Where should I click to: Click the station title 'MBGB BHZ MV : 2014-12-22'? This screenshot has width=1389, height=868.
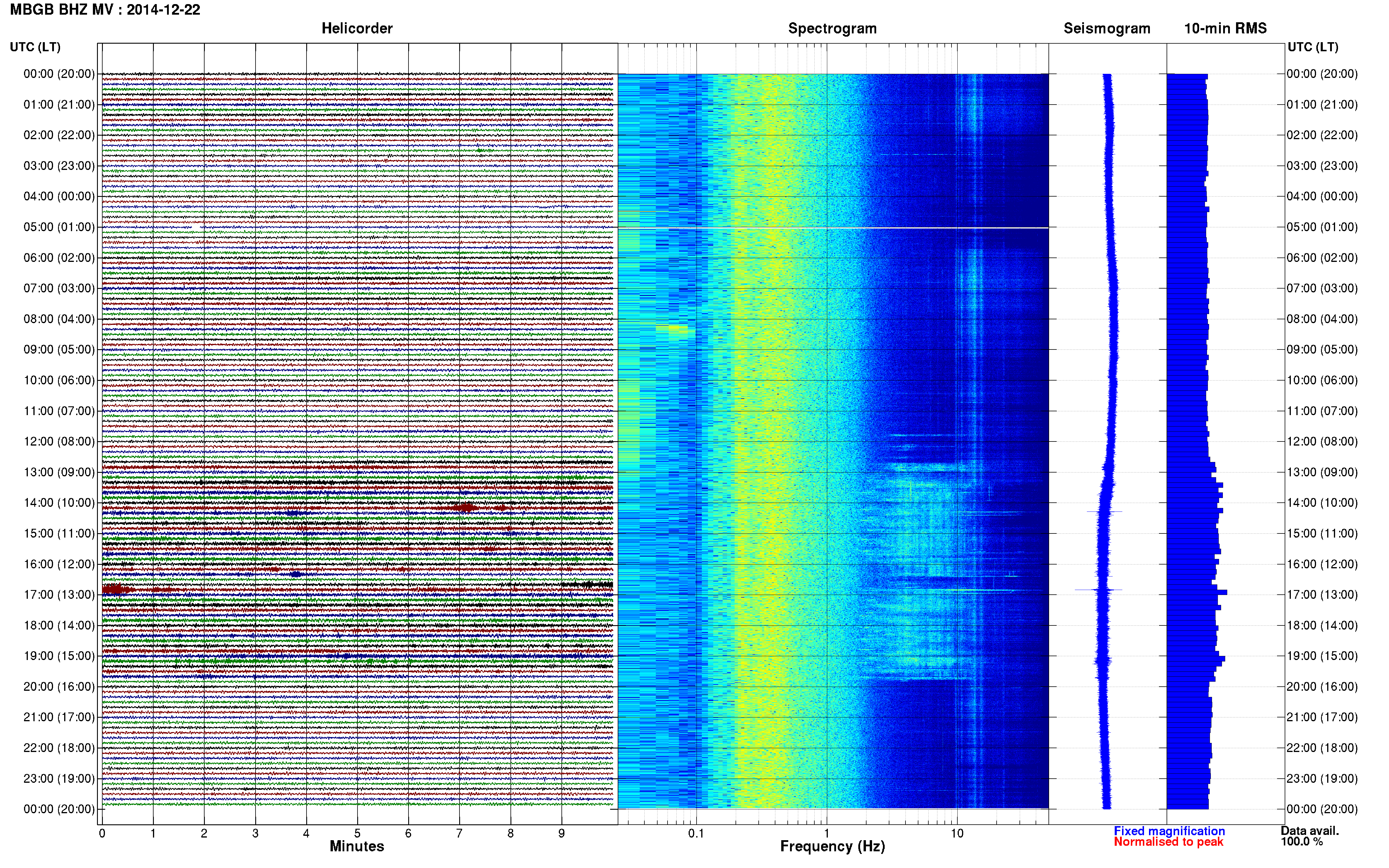(105, 10)
